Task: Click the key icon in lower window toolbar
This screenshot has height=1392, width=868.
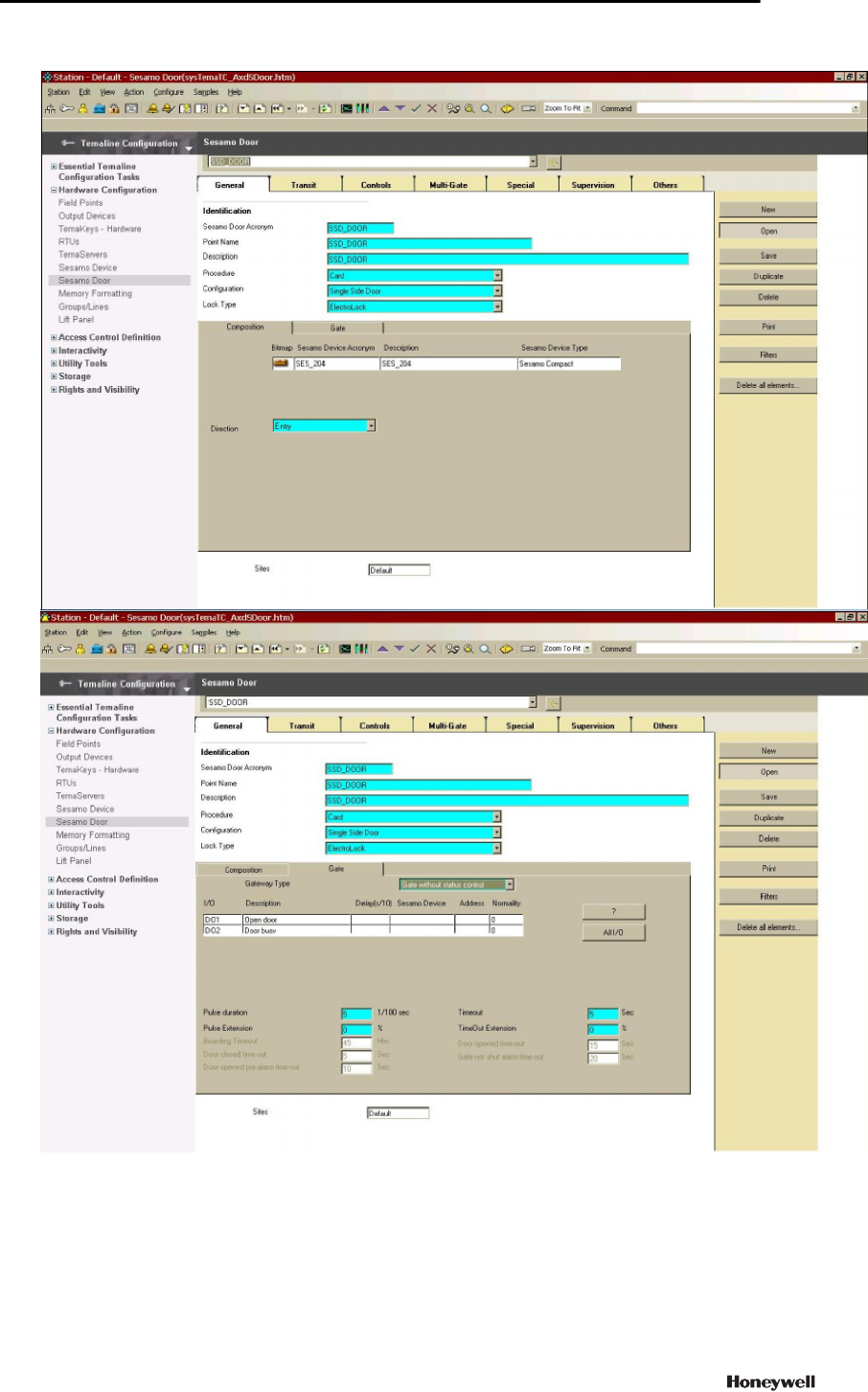Action: point(64,649)
